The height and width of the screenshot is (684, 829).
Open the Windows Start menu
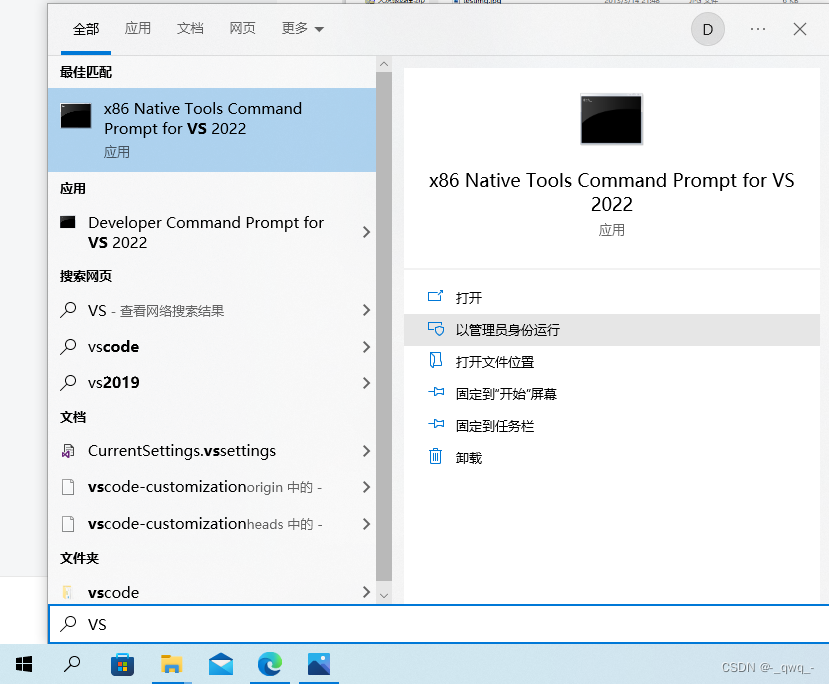24,664
